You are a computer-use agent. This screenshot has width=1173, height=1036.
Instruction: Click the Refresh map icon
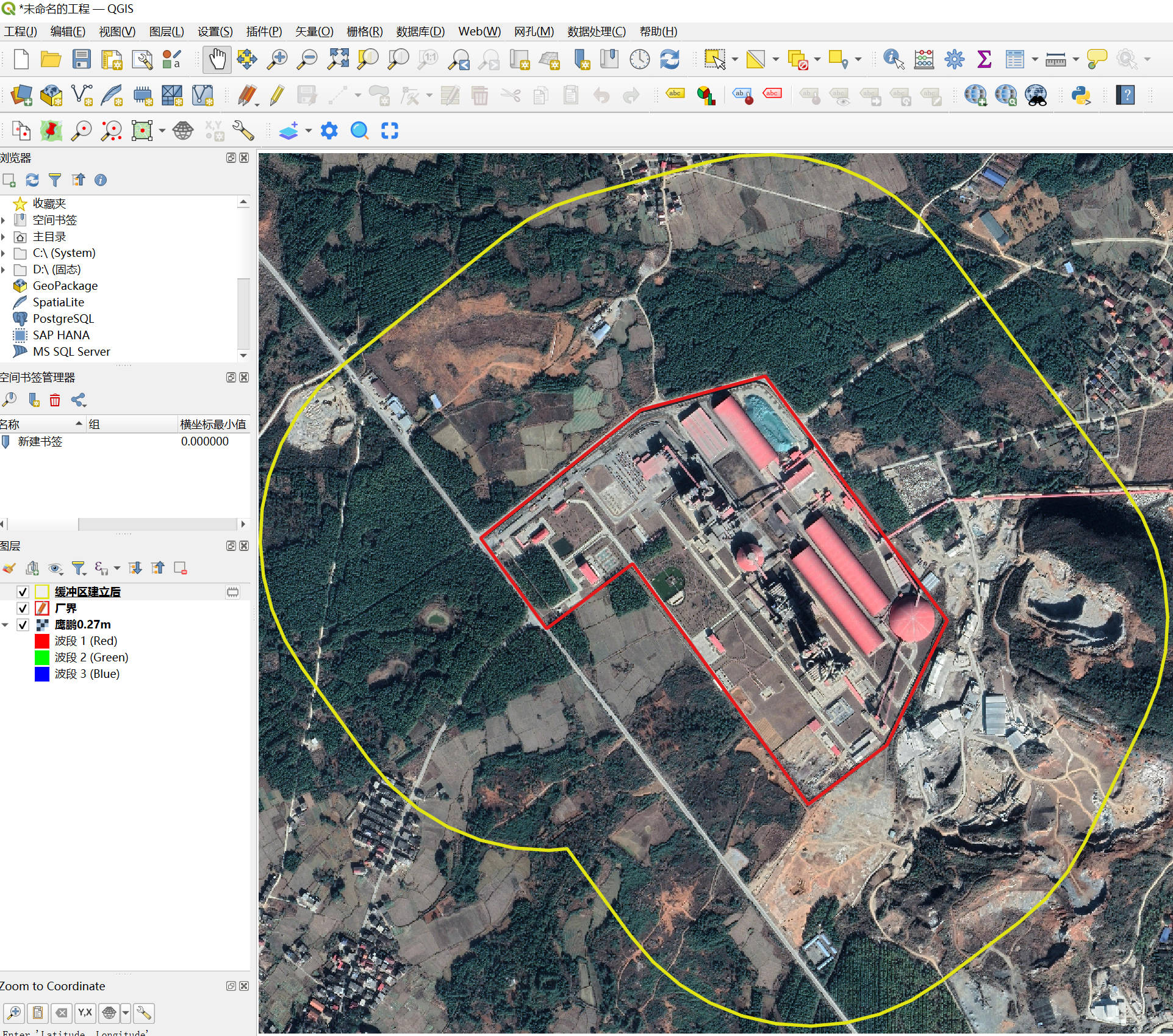(670, 59)
